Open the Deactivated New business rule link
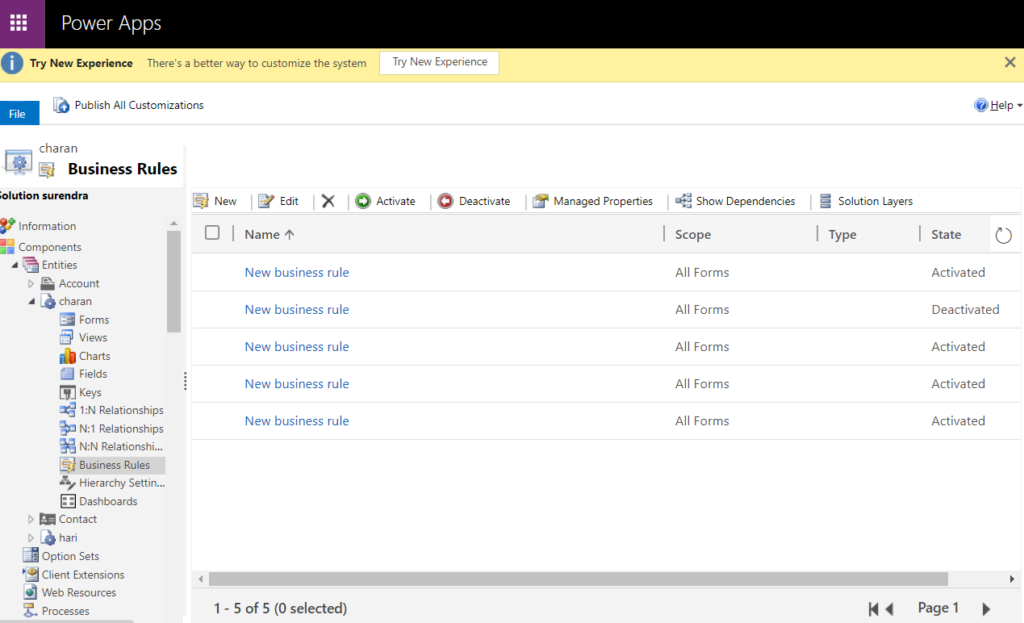The height and width of the screenshot is (623, 1024). point(296,310)
